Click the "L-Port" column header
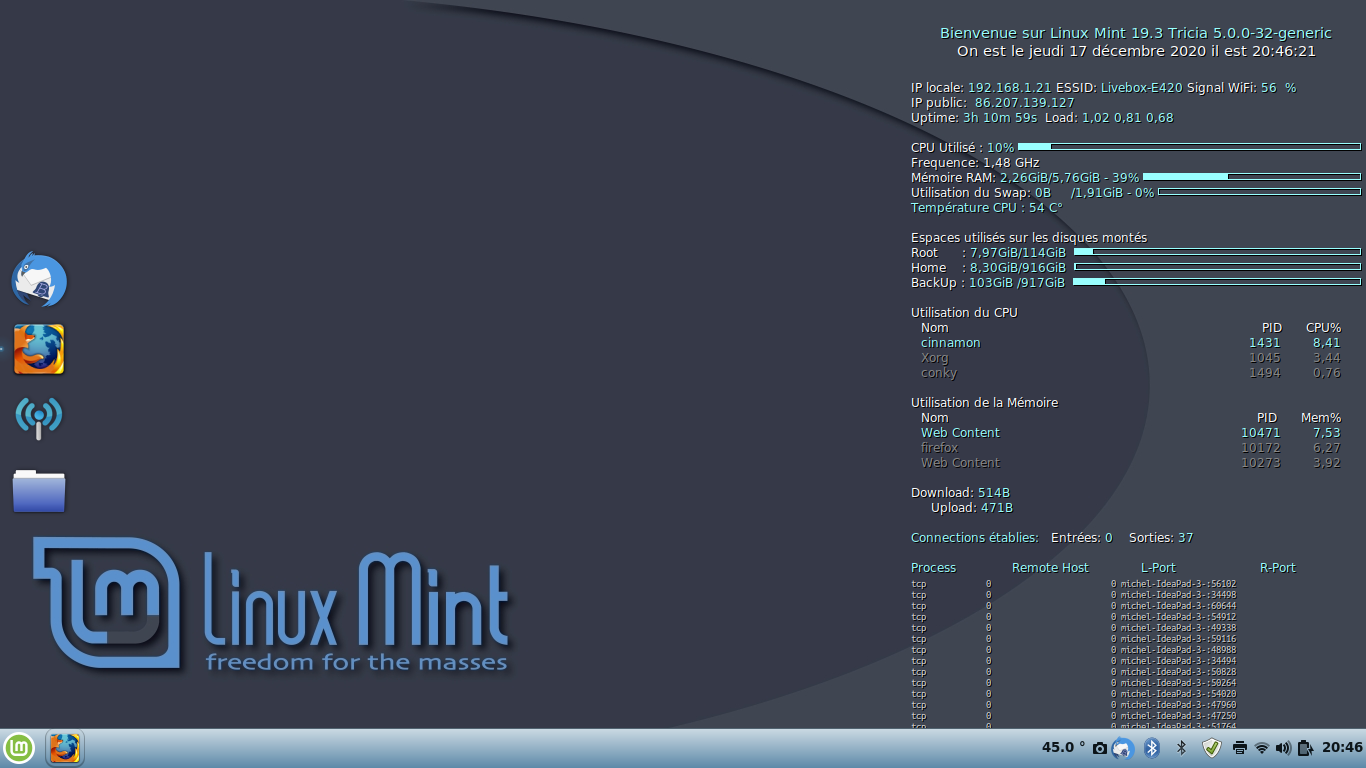 pos(1158,567)
